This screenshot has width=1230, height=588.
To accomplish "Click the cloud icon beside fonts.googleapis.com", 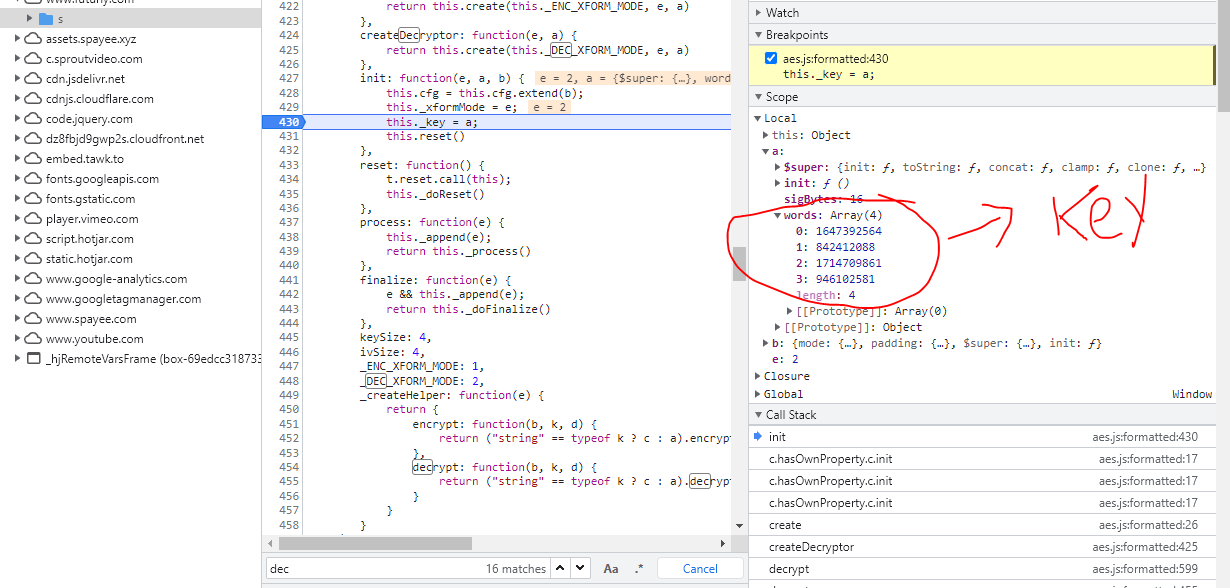I will click(34, 179).
